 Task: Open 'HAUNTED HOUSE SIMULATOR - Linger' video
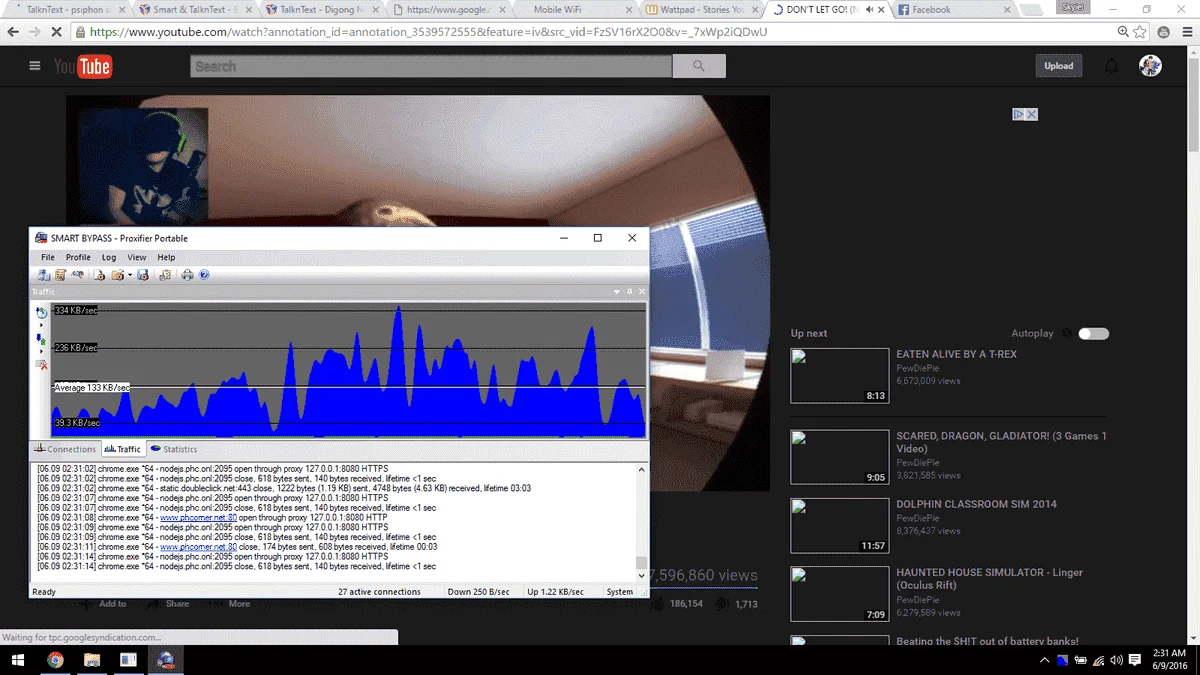(990, 578)
